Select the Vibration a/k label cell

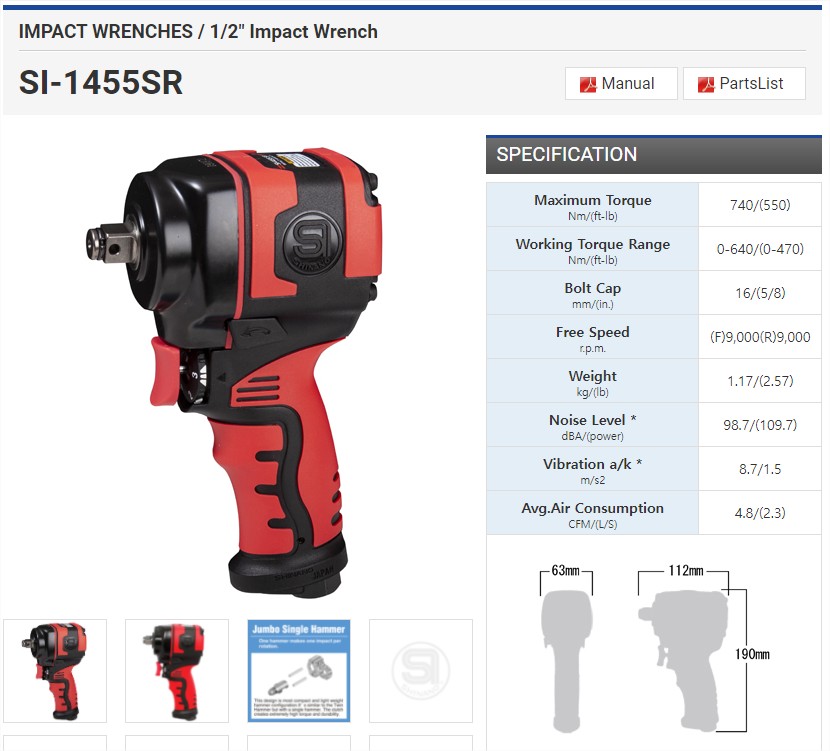592,468
